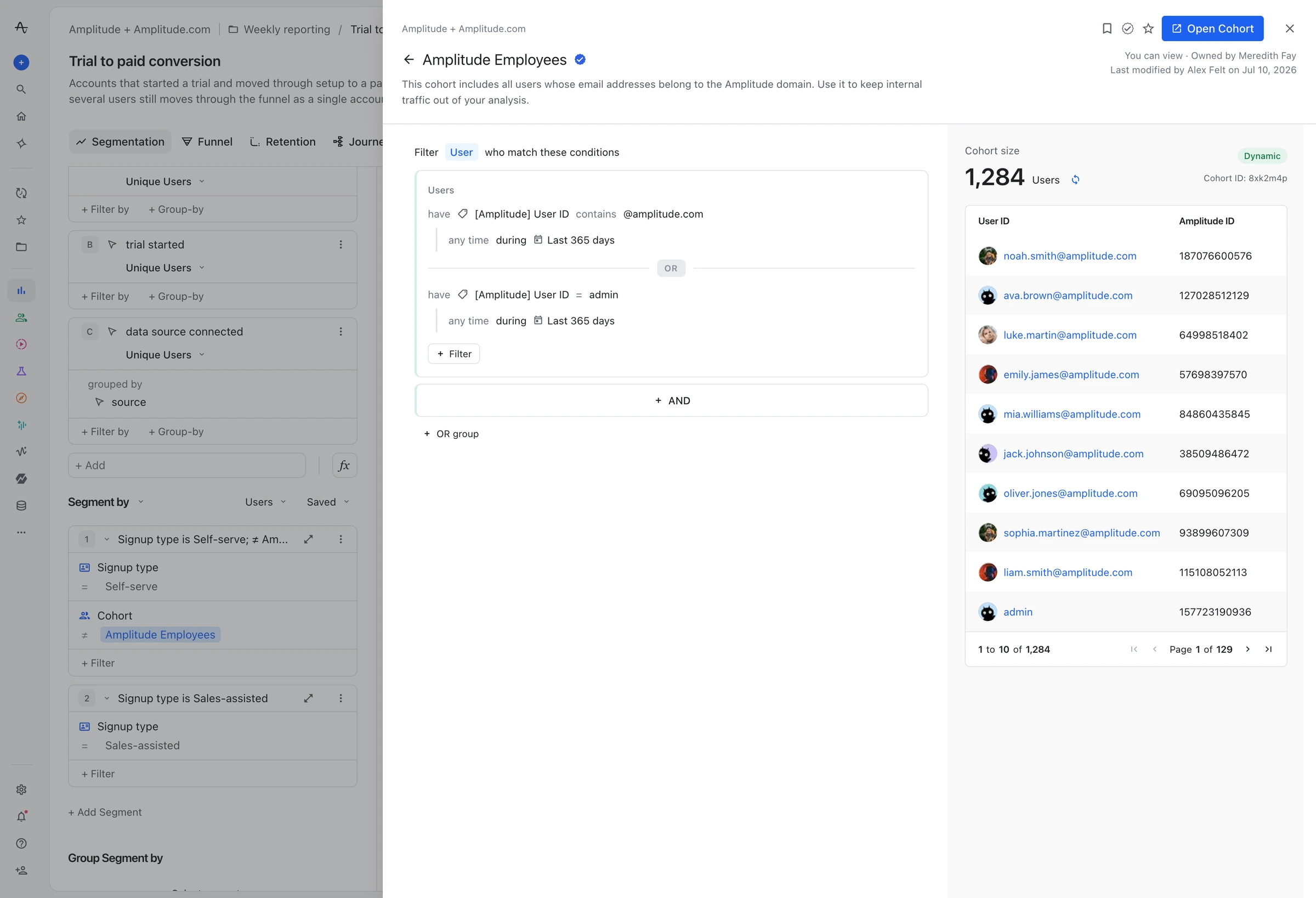Go back with the arrow next to Amplitude Employees
Image resolution: width=1316 pixels, height=898 pixels.
(x=409, y=59)
